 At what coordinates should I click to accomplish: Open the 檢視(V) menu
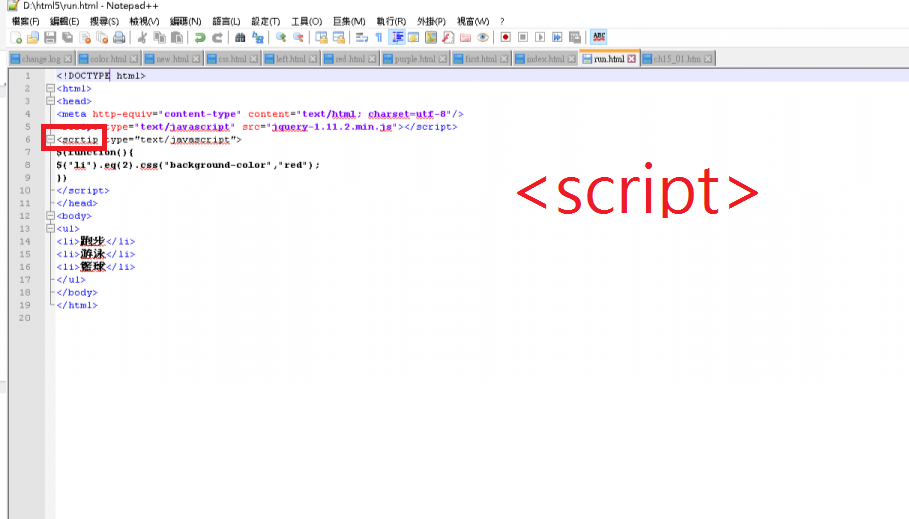144,21
